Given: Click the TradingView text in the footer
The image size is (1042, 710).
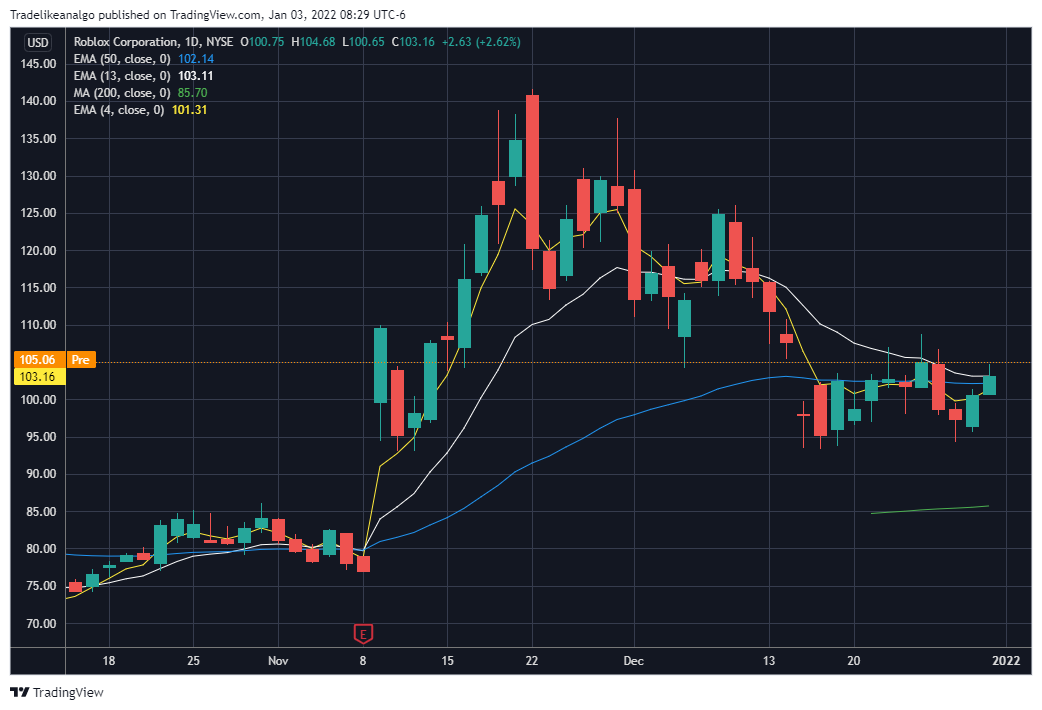Looking at the screenshot, I should pyautogui.click(x=68, y=693).
